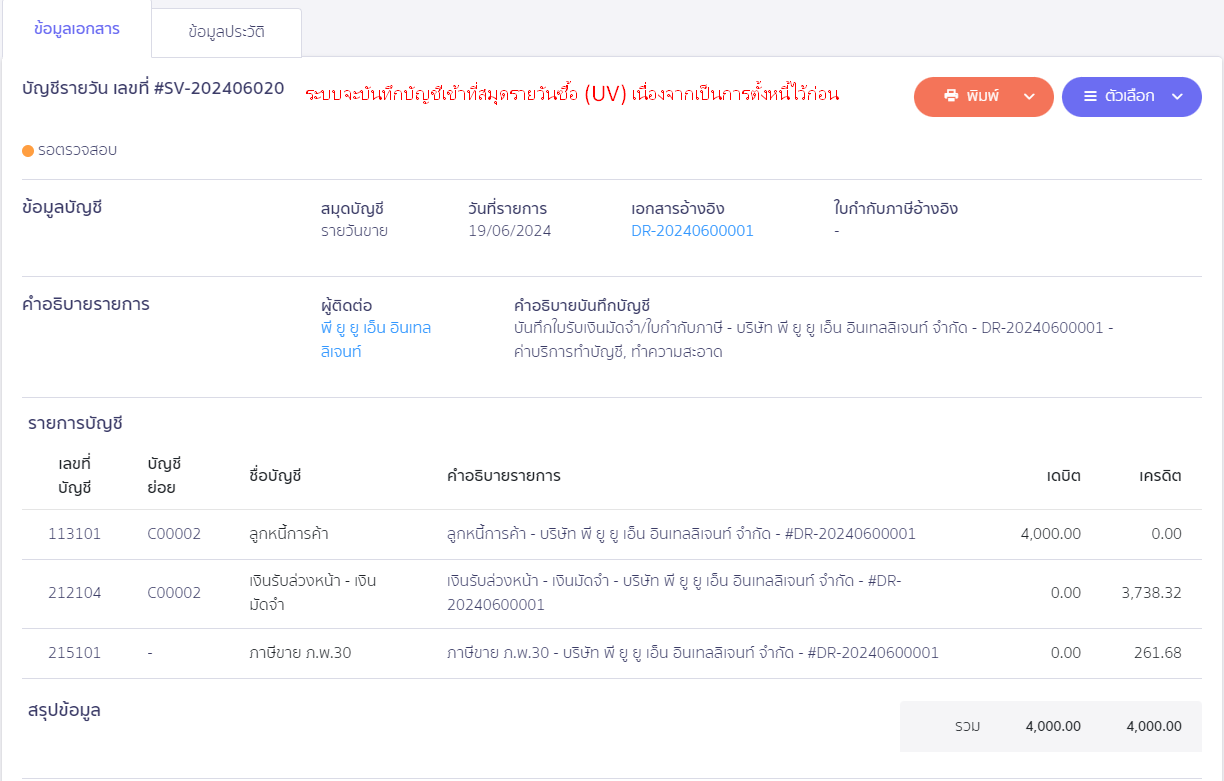Viewport: 1224px width, 781px height.
Task: Click account number 212104
Action: point(74,593)
